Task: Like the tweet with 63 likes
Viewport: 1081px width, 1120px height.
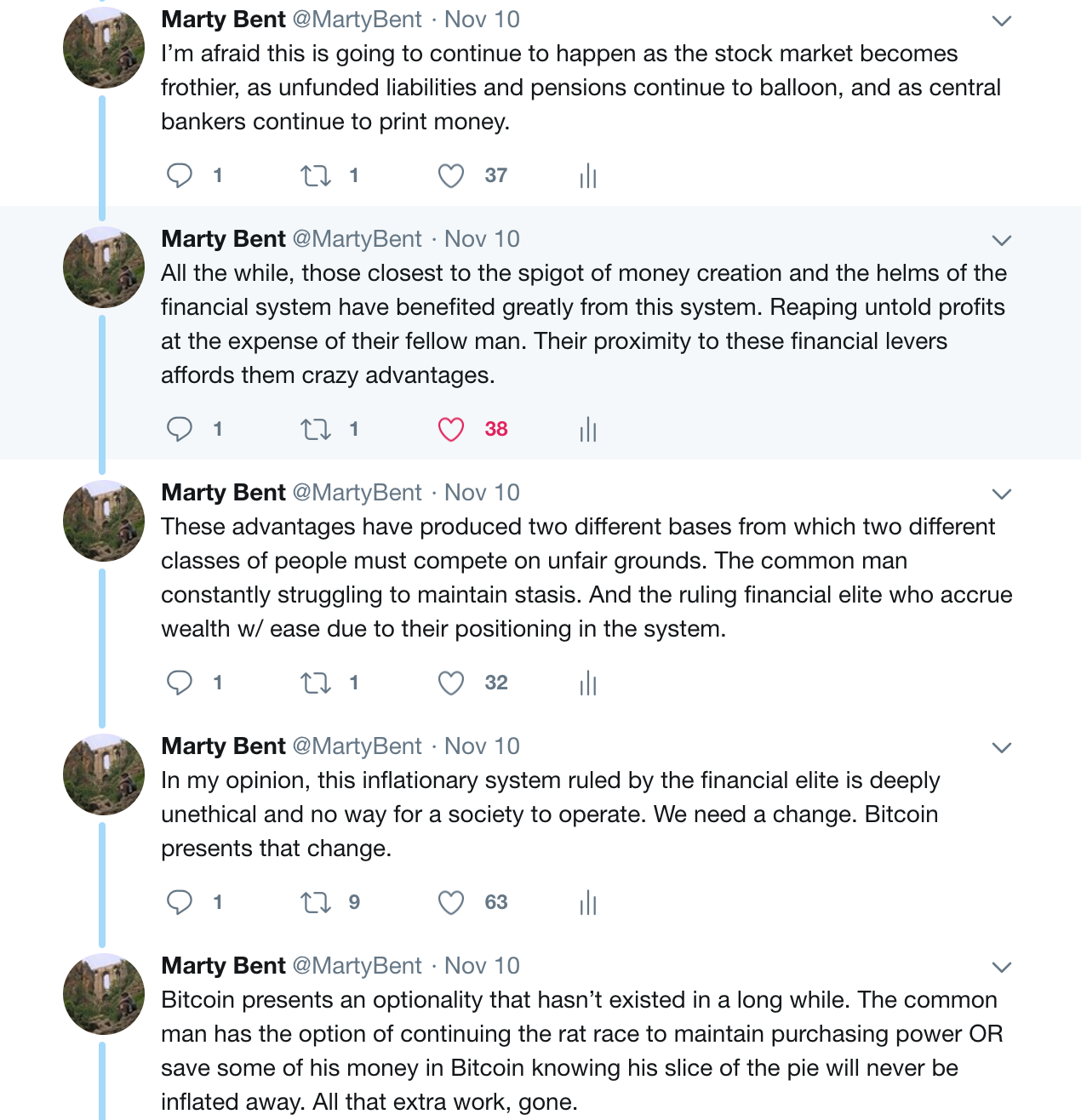Action: [451, 903]
